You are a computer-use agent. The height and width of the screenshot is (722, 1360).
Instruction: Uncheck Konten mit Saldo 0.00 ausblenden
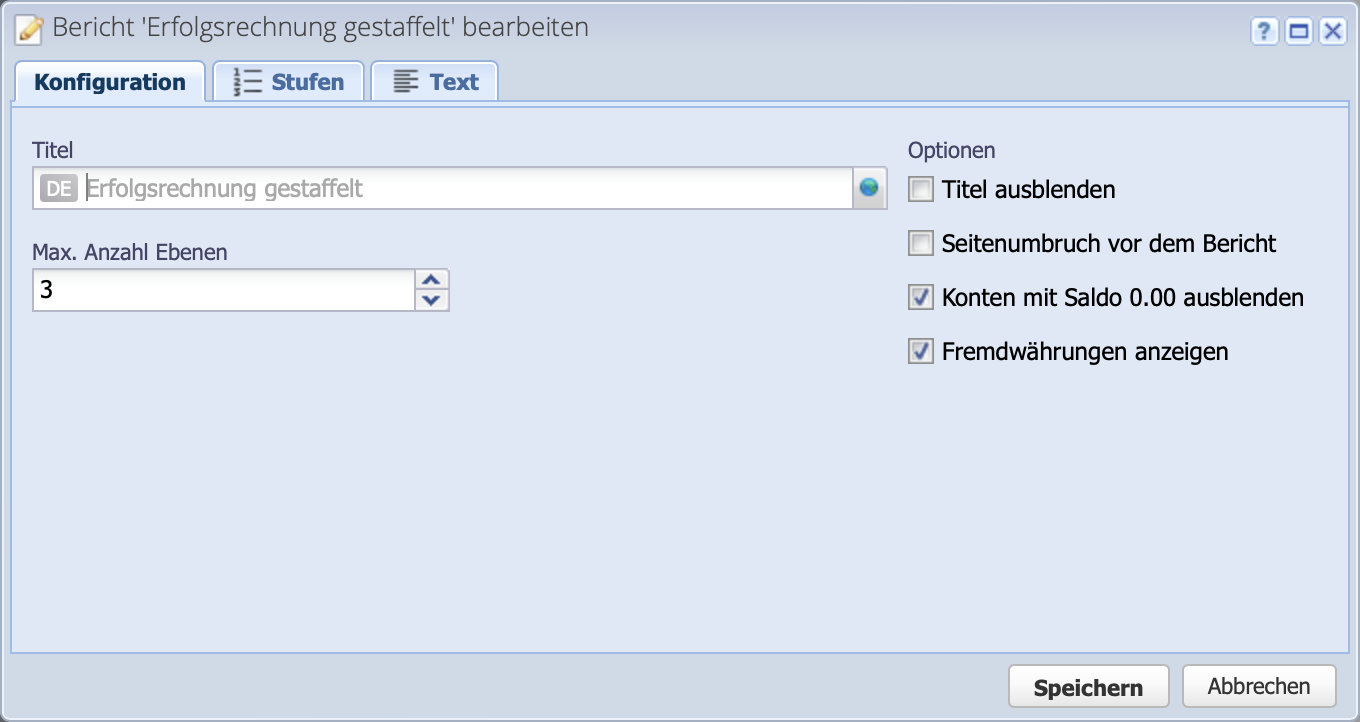pos(919,296)
